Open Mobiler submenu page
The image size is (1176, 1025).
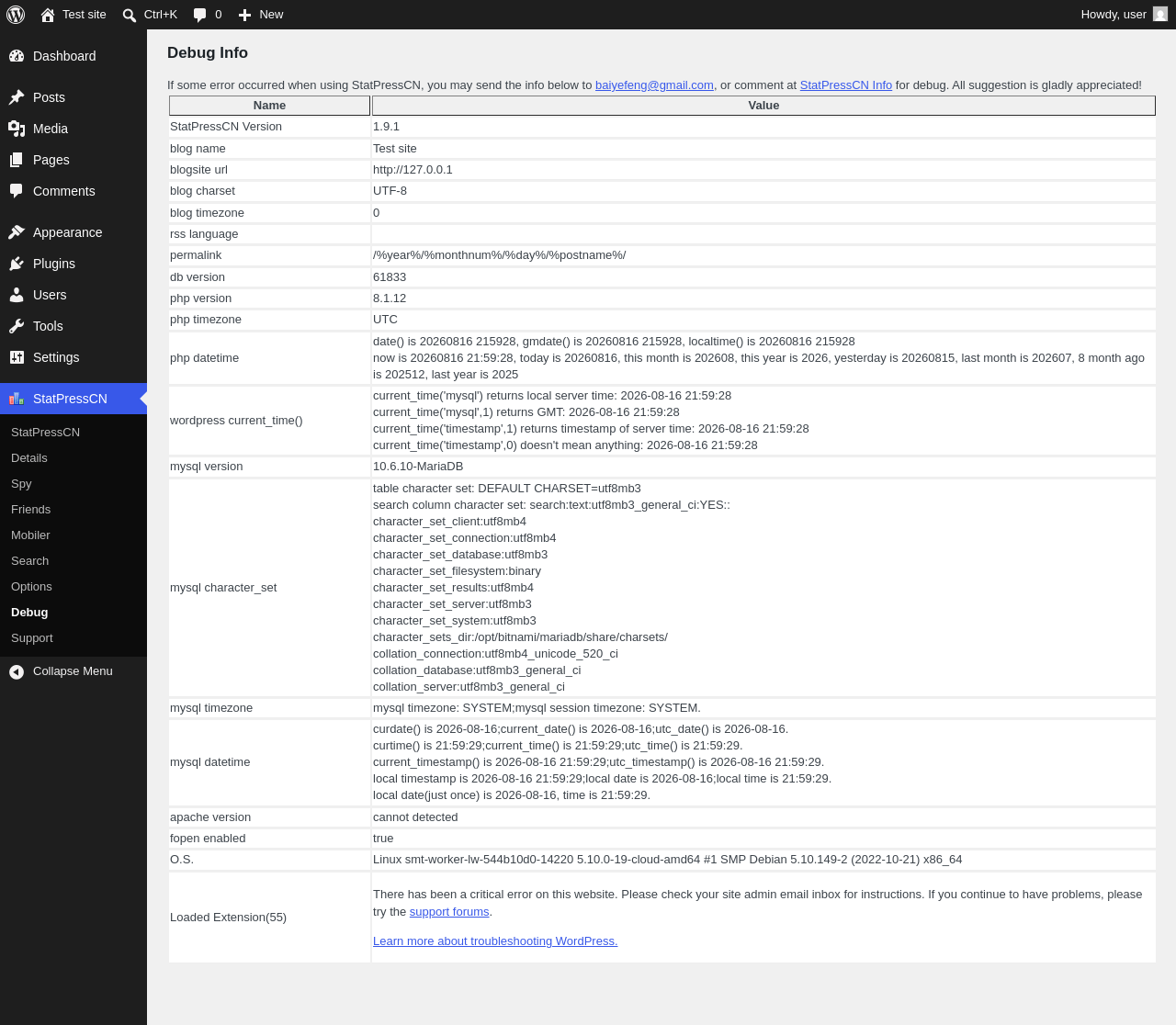(30, 535)
